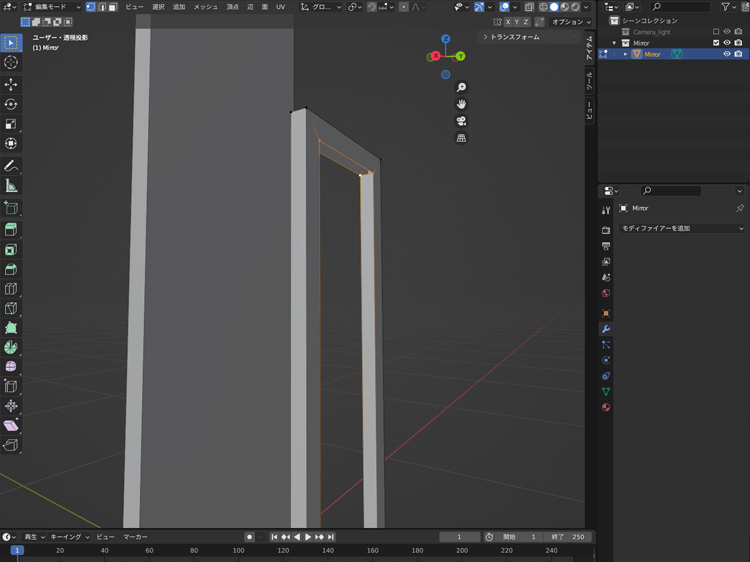
Task: Activate the Measure tool
Action: [x=11, y=186]
